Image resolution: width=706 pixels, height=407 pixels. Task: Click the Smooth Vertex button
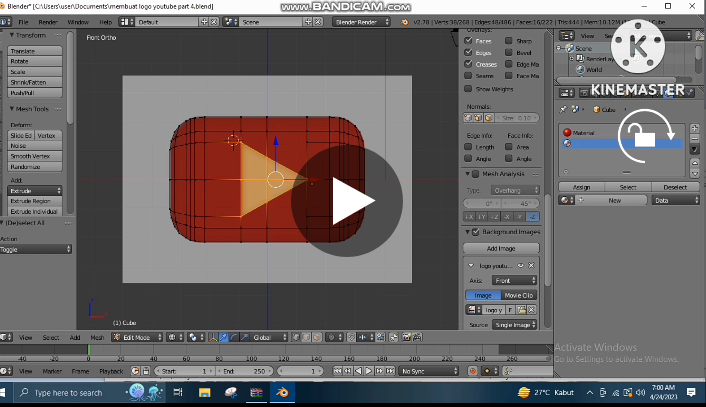tap(35, 156)
